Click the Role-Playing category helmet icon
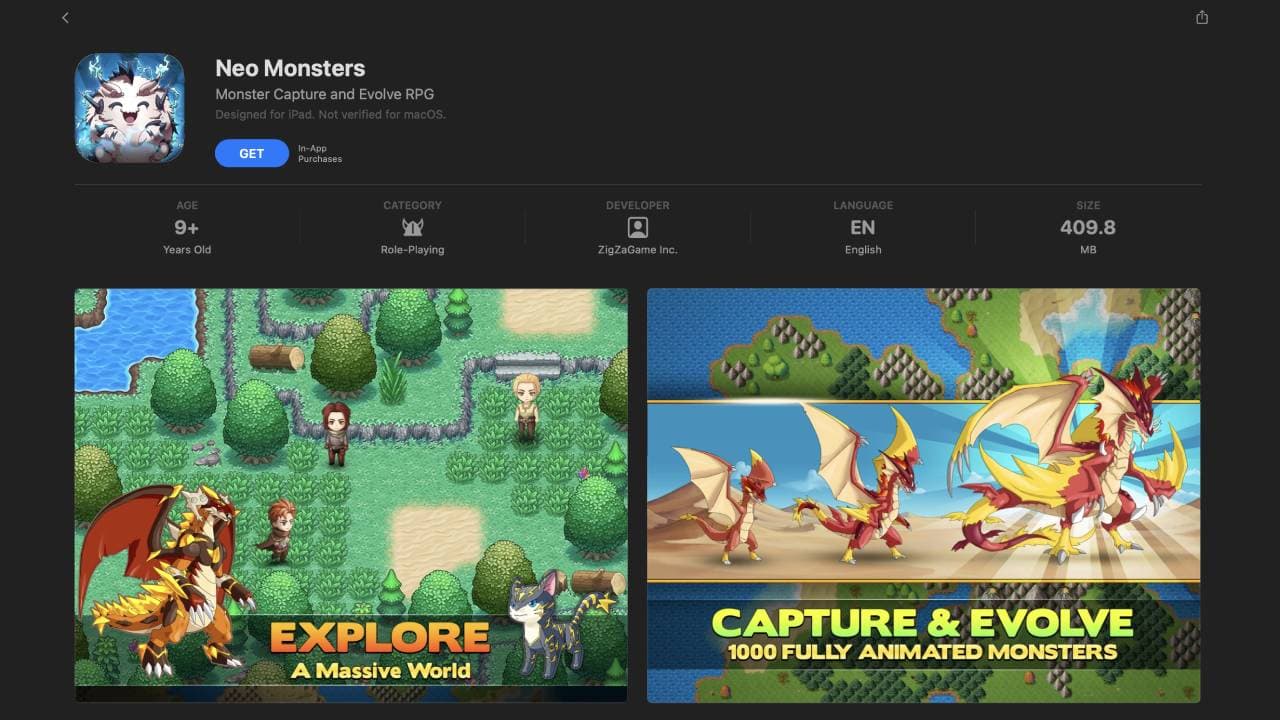1280x720 pixels. (412, 227)
